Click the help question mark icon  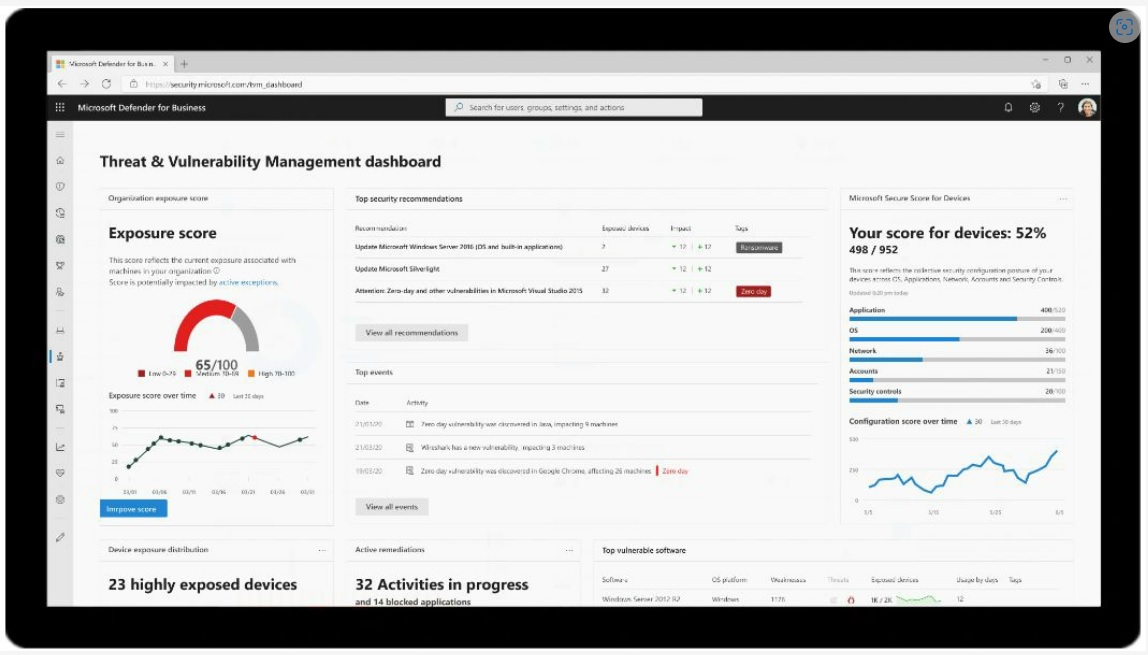click(x=1060, y=108)
